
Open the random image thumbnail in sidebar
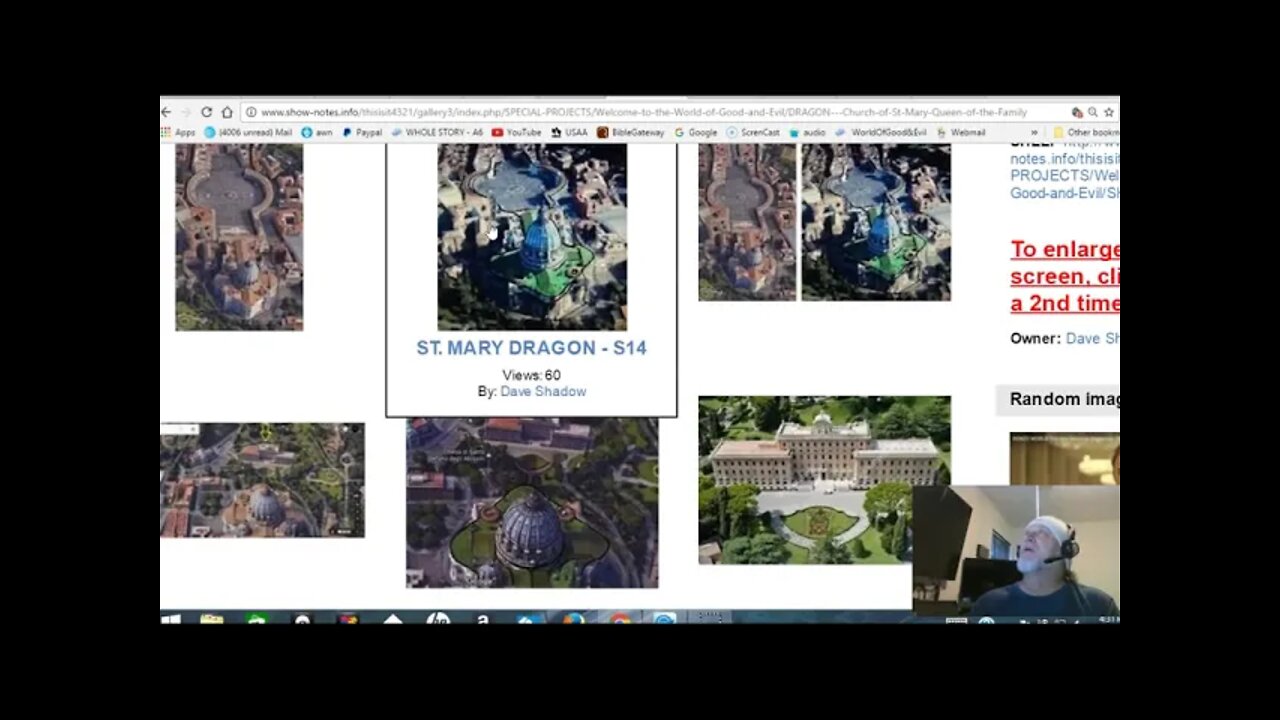coord(1065,459)
